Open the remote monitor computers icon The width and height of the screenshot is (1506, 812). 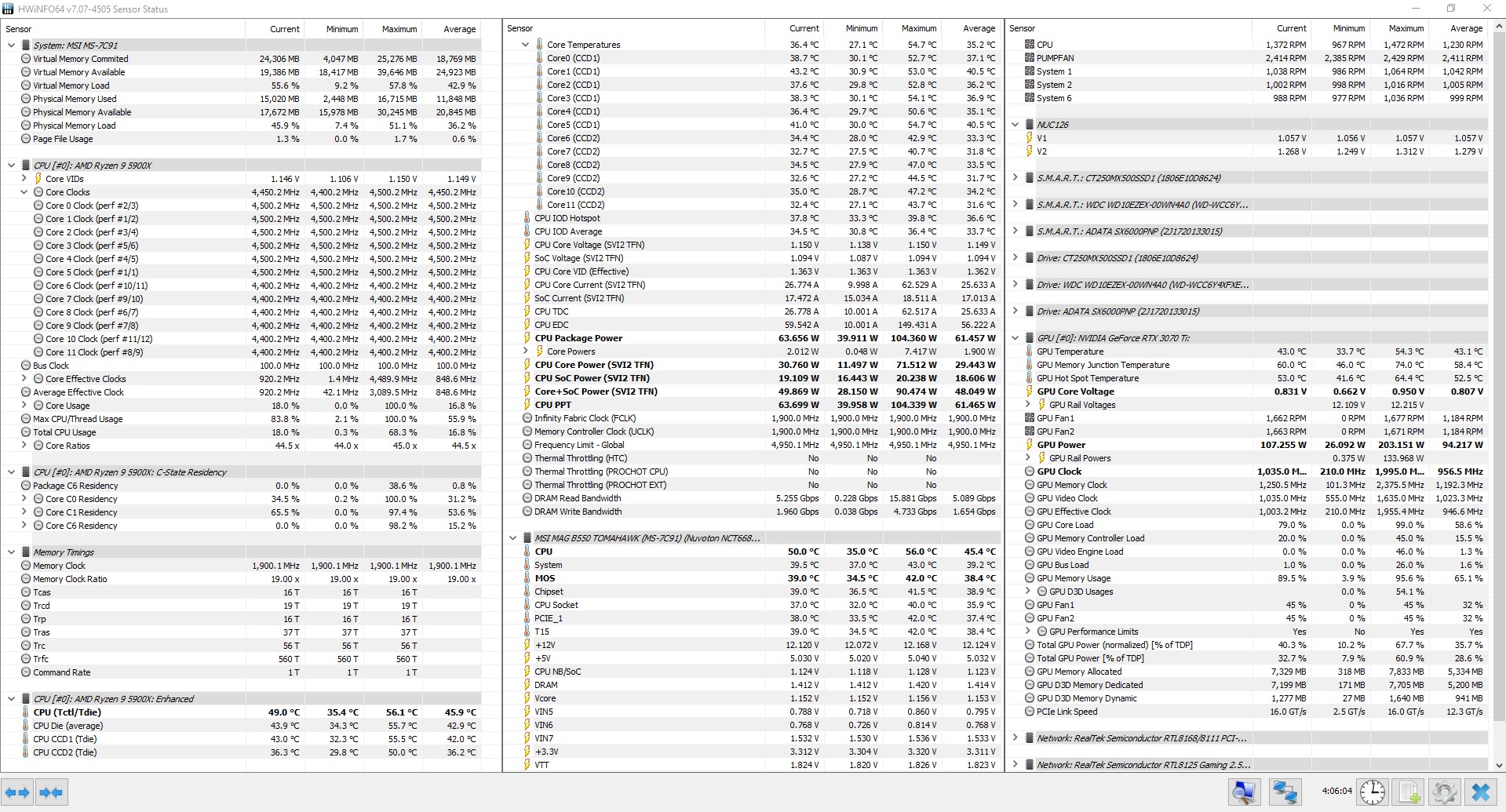(1245, 792)
